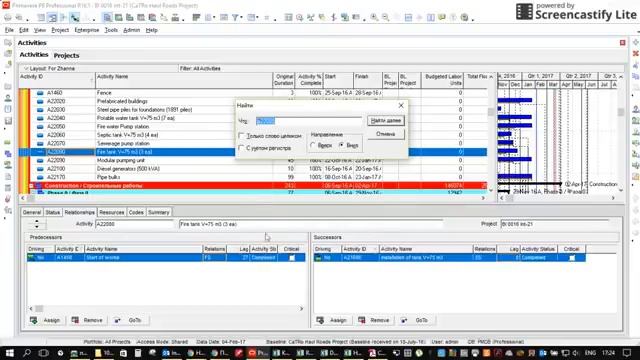Viewport: 640px width, 360px height.
Task: Switch to the Resources details tab
Action: click(x=111, y=212)
